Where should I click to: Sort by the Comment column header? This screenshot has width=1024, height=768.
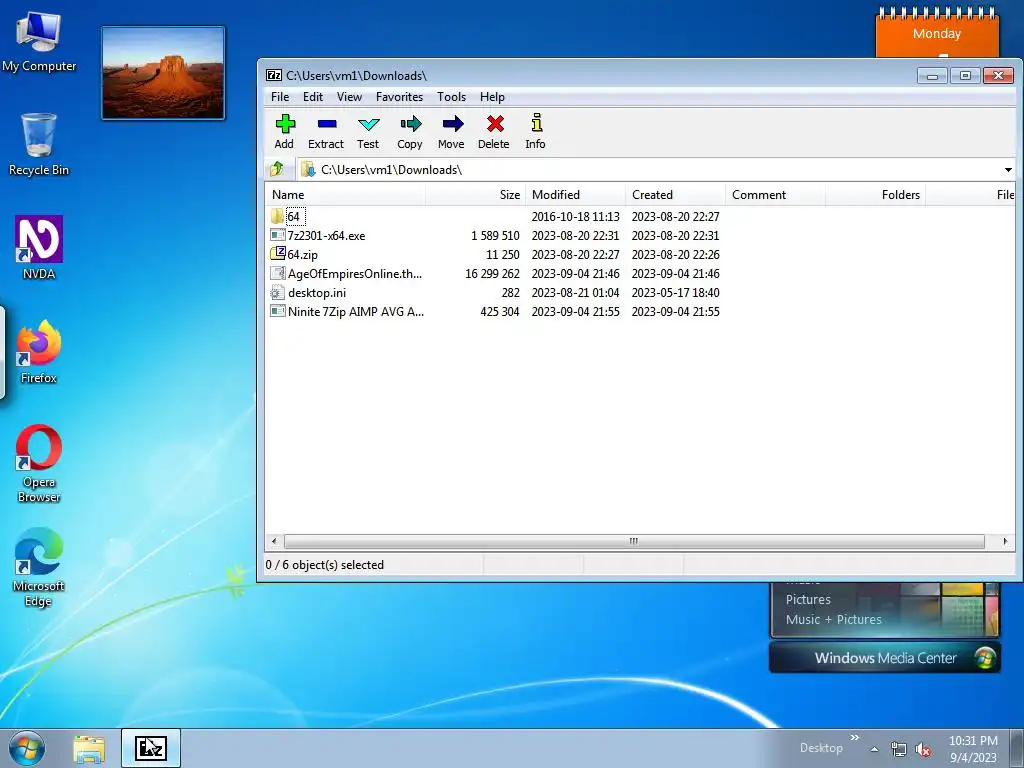point(775,195)
